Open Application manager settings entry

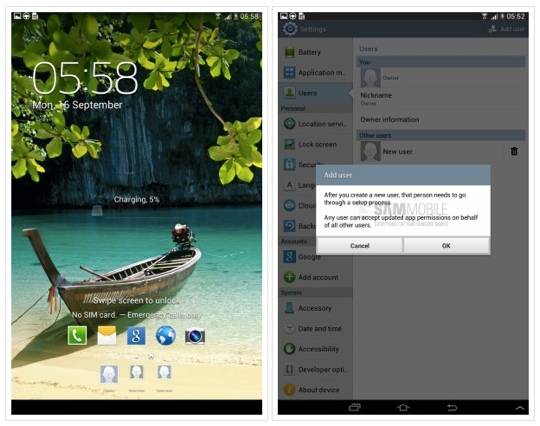tap(315, 73)
